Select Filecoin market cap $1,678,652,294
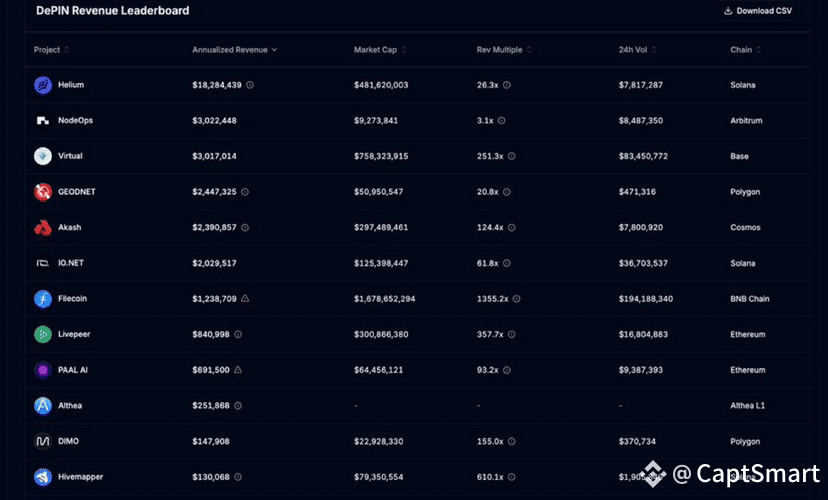Image resolution: width=828 pixels, height=500 pixels. [384, 299]
